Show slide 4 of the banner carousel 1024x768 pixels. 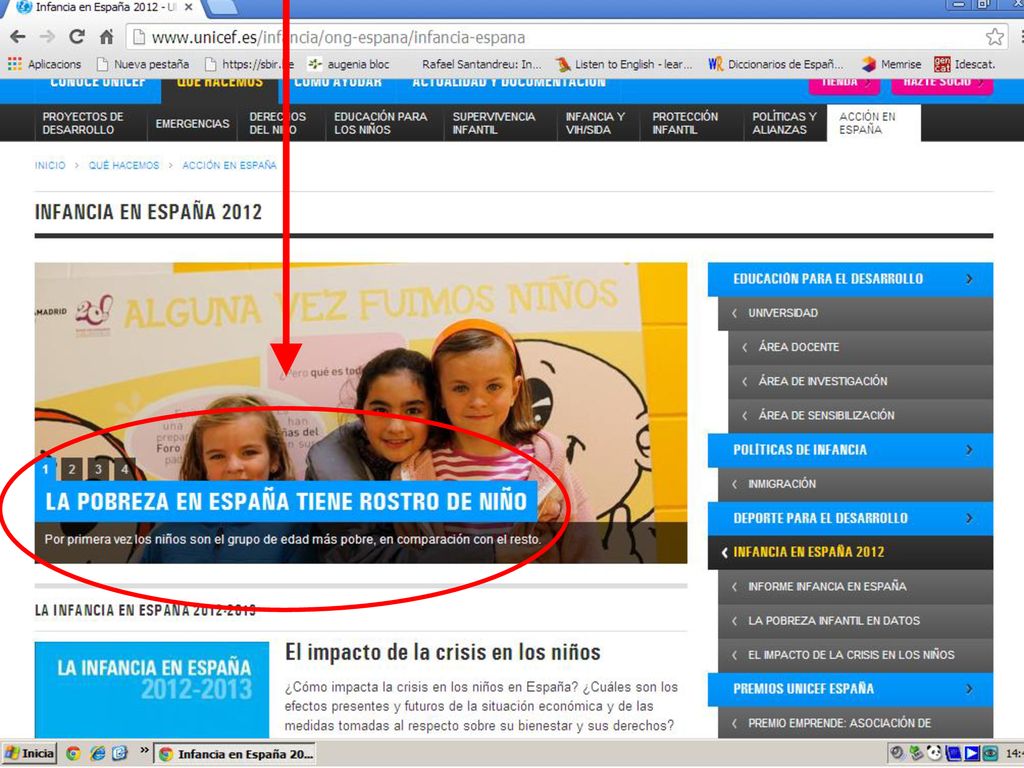(x=124, y=468)
